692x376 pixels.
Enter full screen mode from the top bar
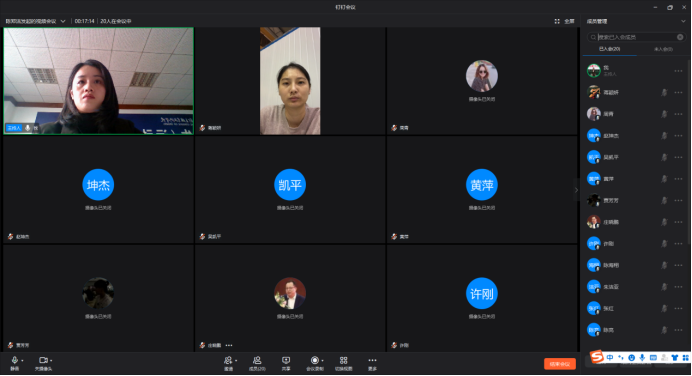564,21
